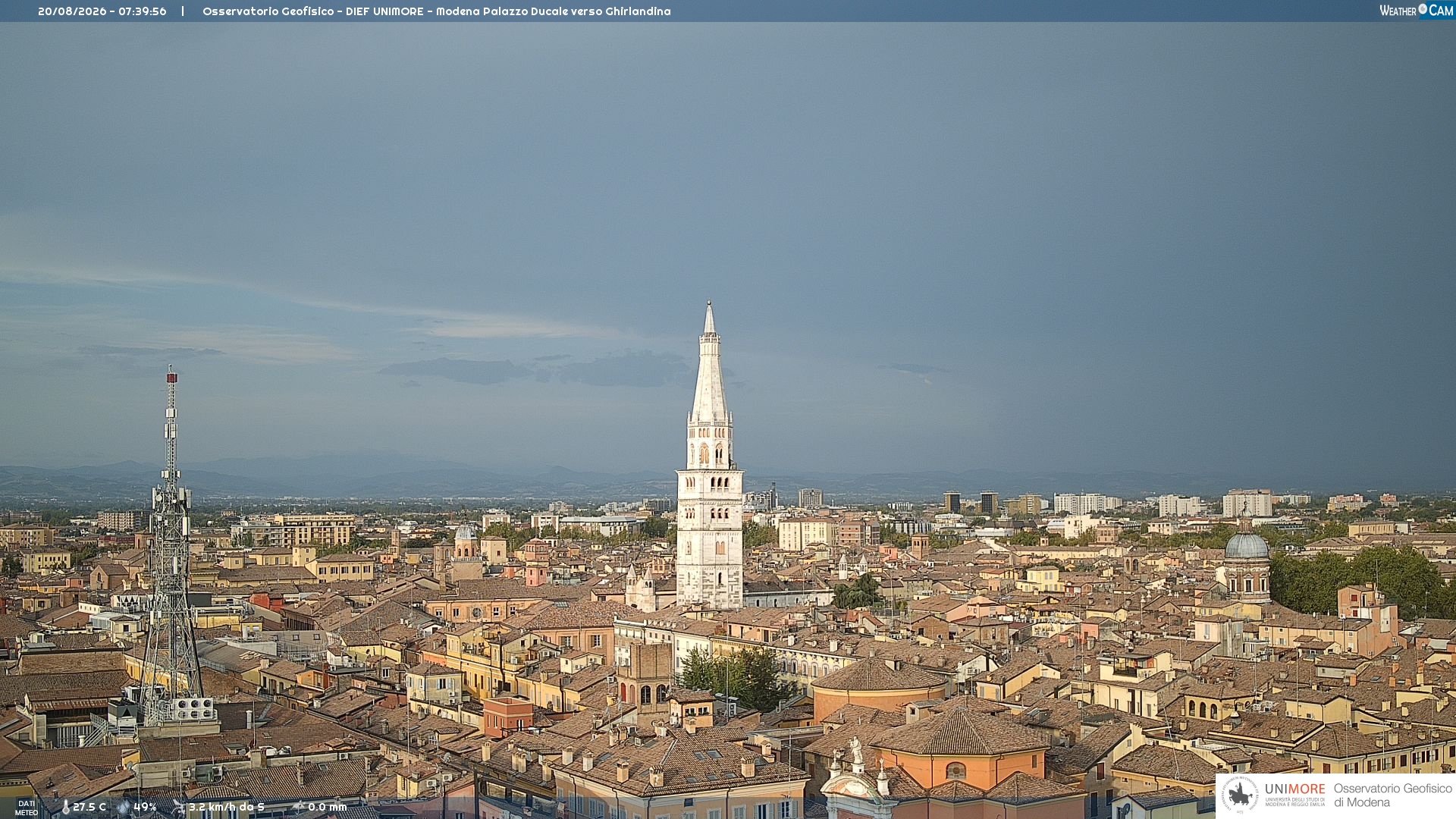Image resolution: width=1456 pixels, height=819 pixels.
Task: Click the wind anemometer icon
Action: click(179, 807)
